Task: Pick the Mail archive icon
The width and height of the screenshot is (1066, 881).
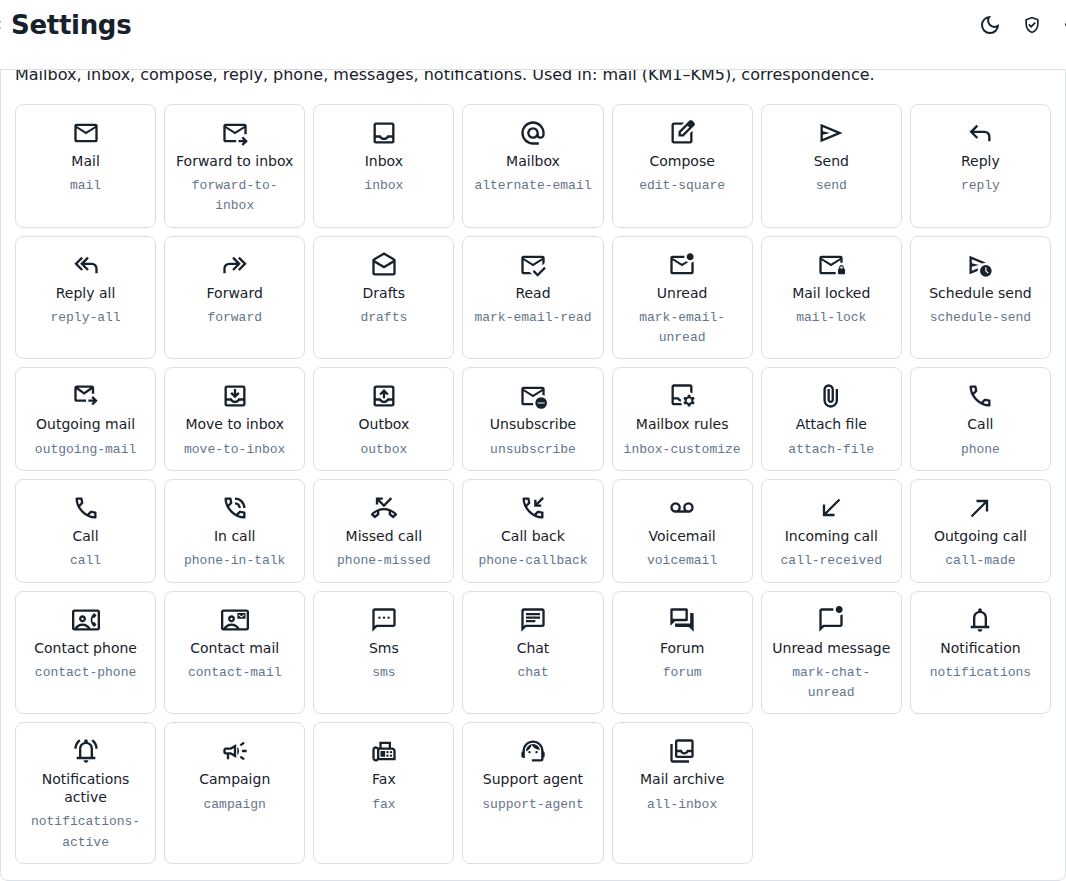Action: (x=682, y=750)
